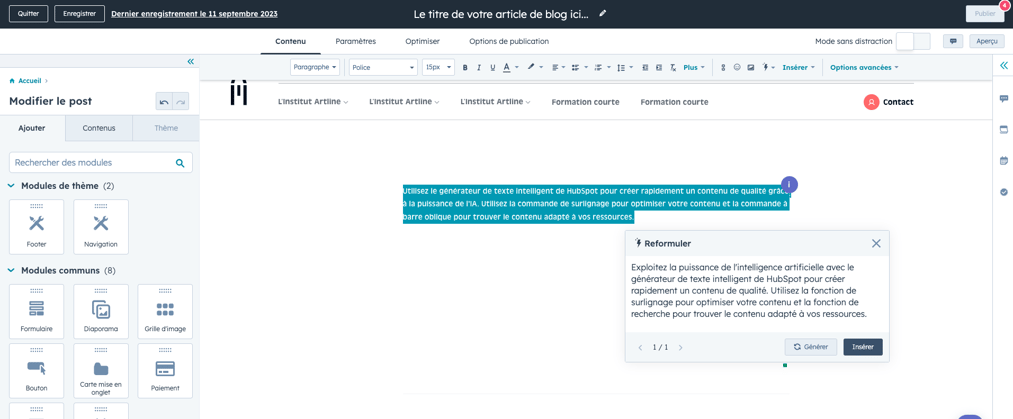Click the search magnifier in module search
Image resolution: width=1013 pixels, height=419 pixels.
[x=180, y=163]
